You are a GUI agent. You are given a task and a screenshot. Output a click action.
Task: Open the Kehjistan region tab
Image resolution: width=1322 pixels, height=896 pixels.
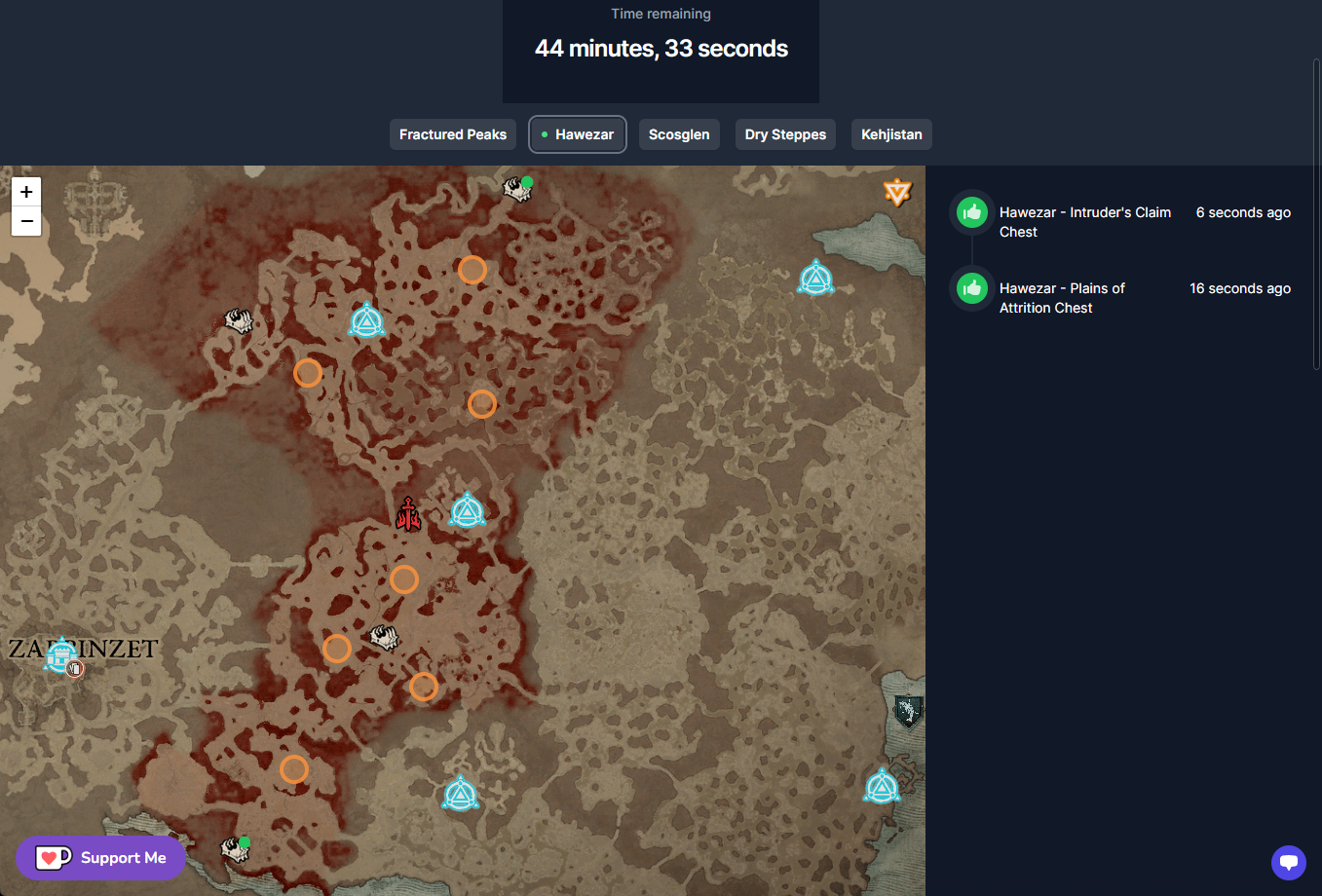[x=891, y=134]
